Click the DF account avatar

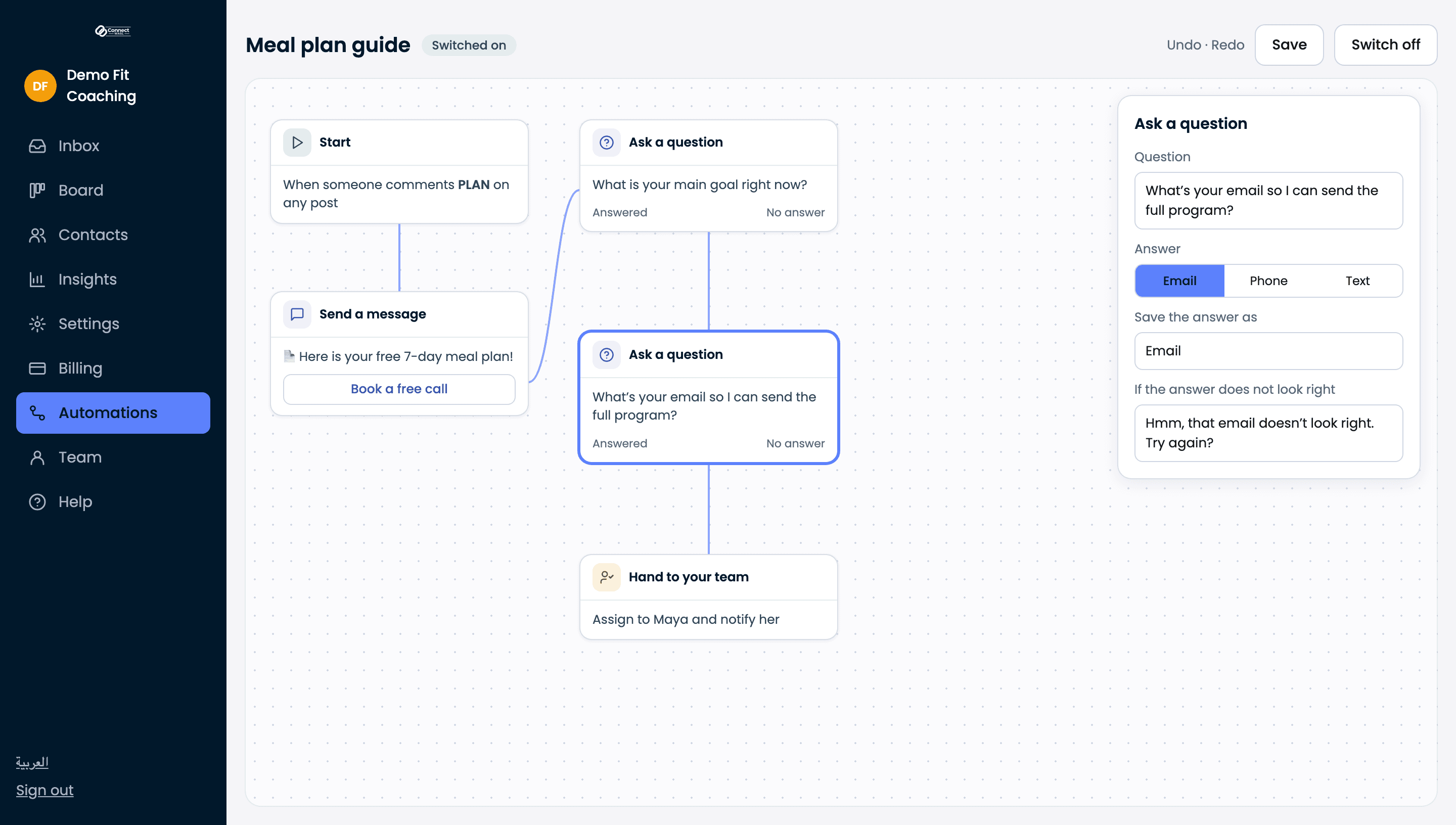[x=40, y=85]
